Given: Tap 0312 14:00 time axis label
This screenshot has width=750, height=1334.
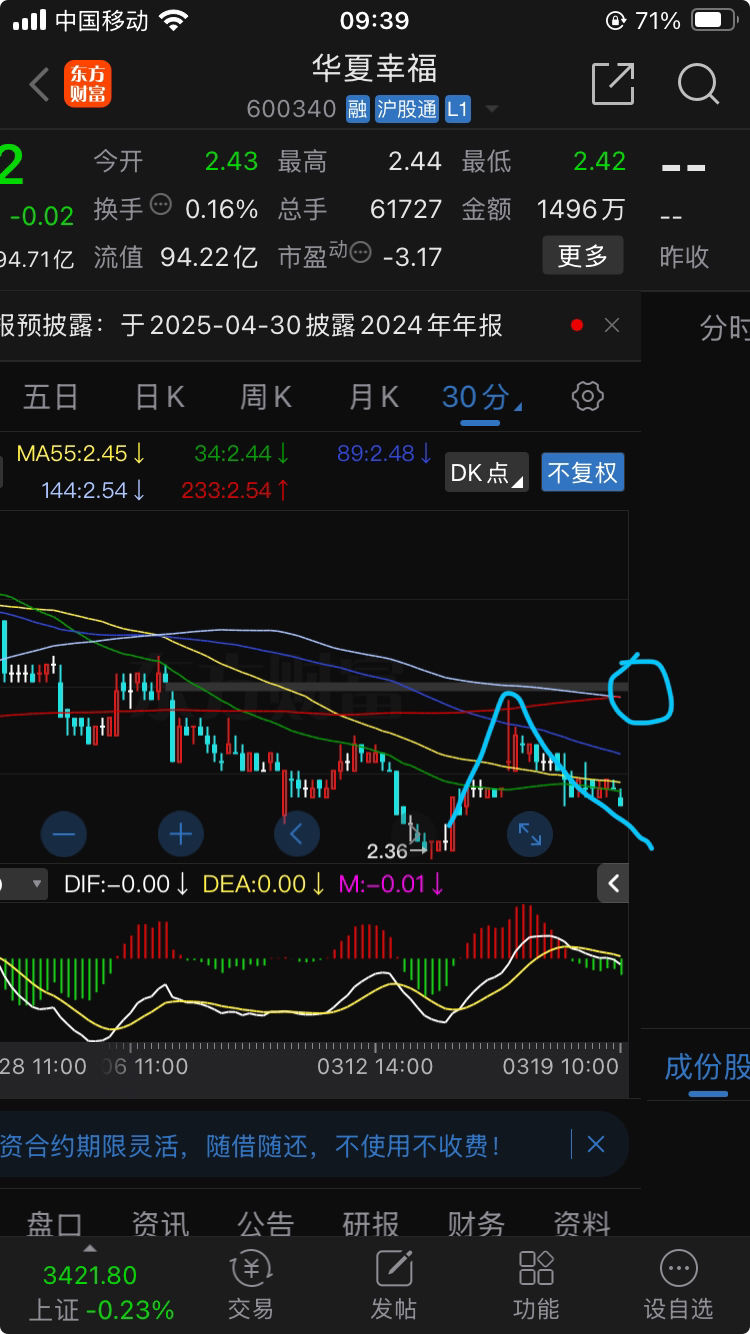Looking at the screenshot, I should [x=375, y=1066].
